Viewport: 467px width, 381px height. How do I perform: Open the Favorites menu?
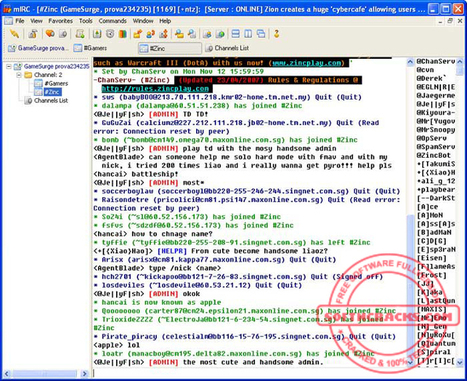point(60,21)
